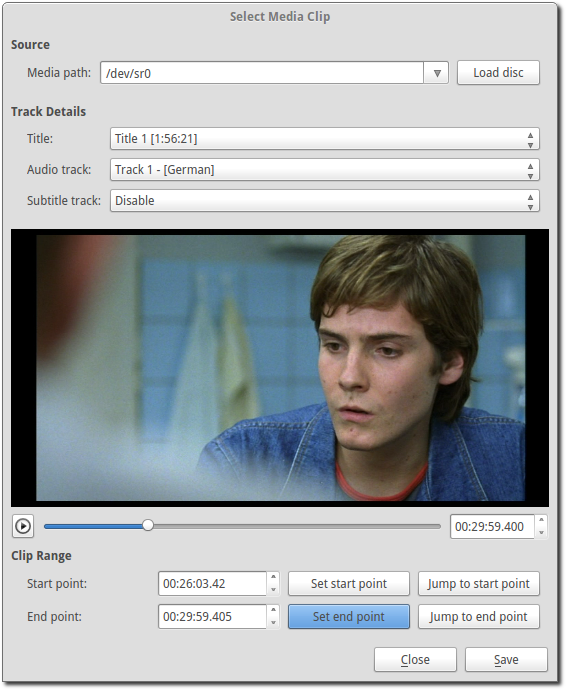Click Jump to start point button
This screenshot has height=690, width=566.
tap(478, 584)
